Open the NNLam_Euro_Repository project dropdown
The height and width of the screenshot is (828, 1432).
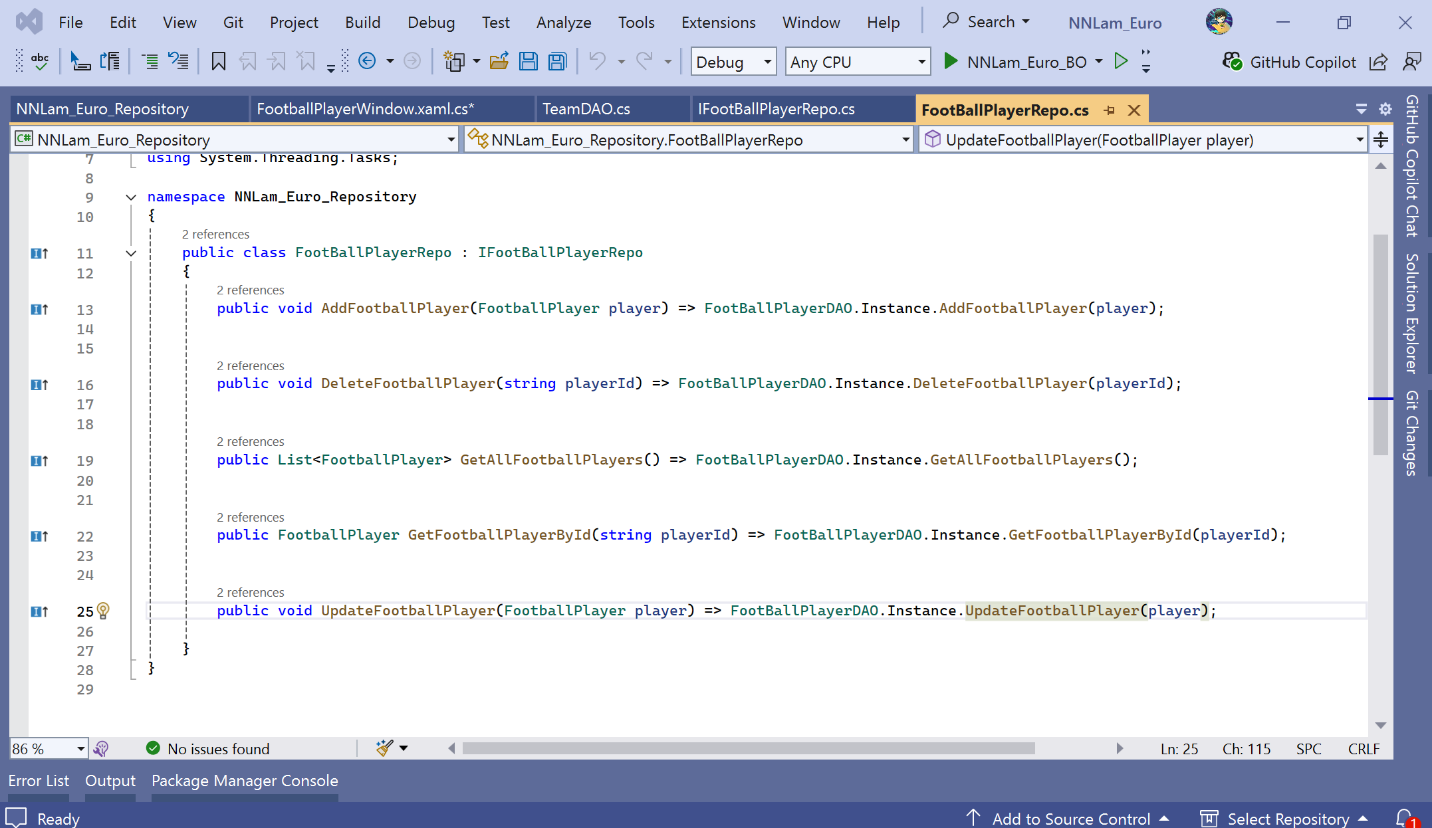(x=235, y=140)
